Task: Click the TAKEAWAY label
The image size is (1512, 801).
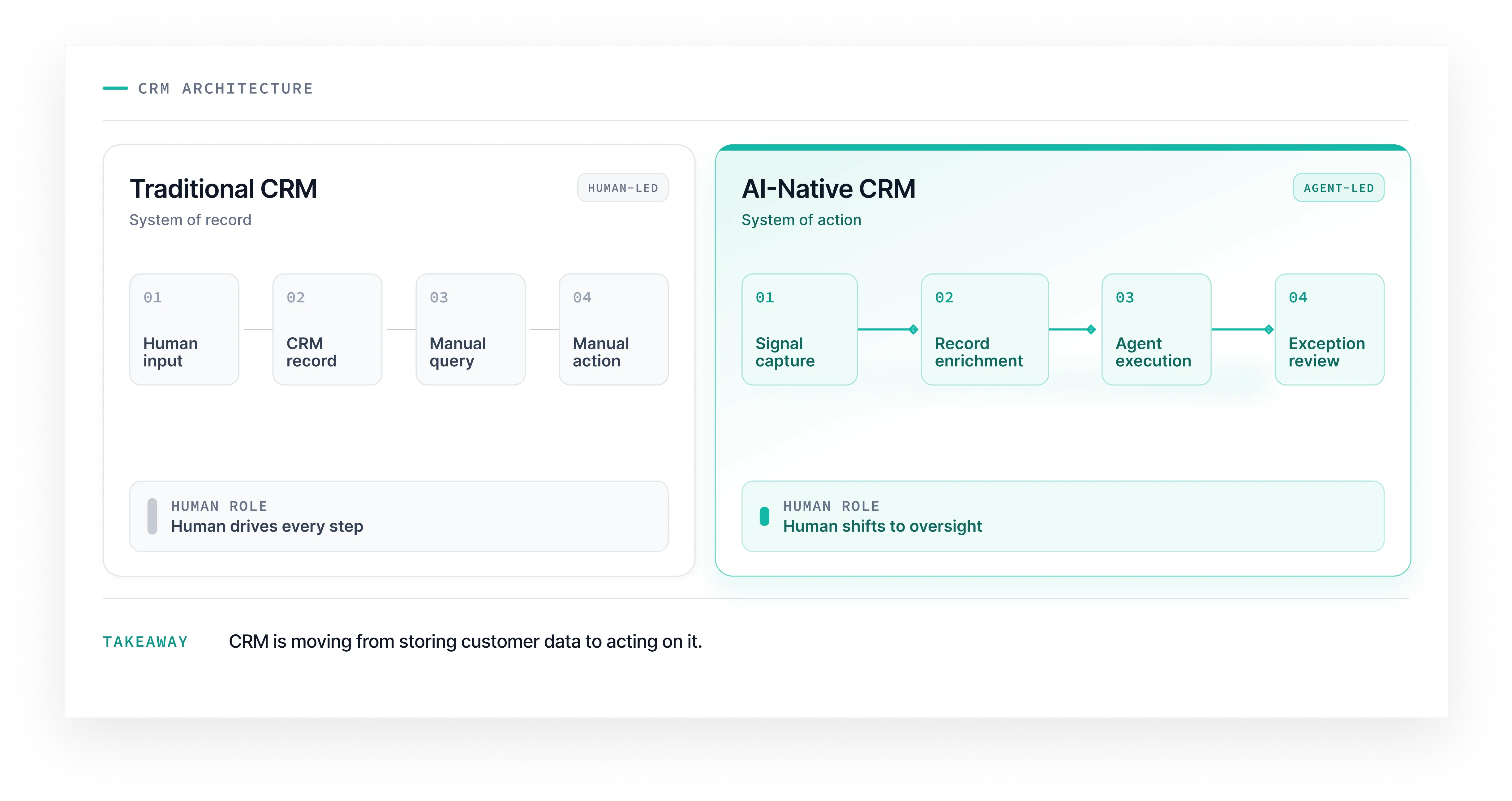Action: pyautogui.click(x=146, y=641)
